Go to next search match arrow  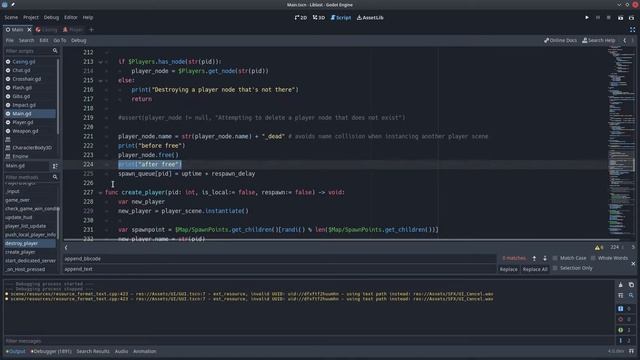[544, 258]
